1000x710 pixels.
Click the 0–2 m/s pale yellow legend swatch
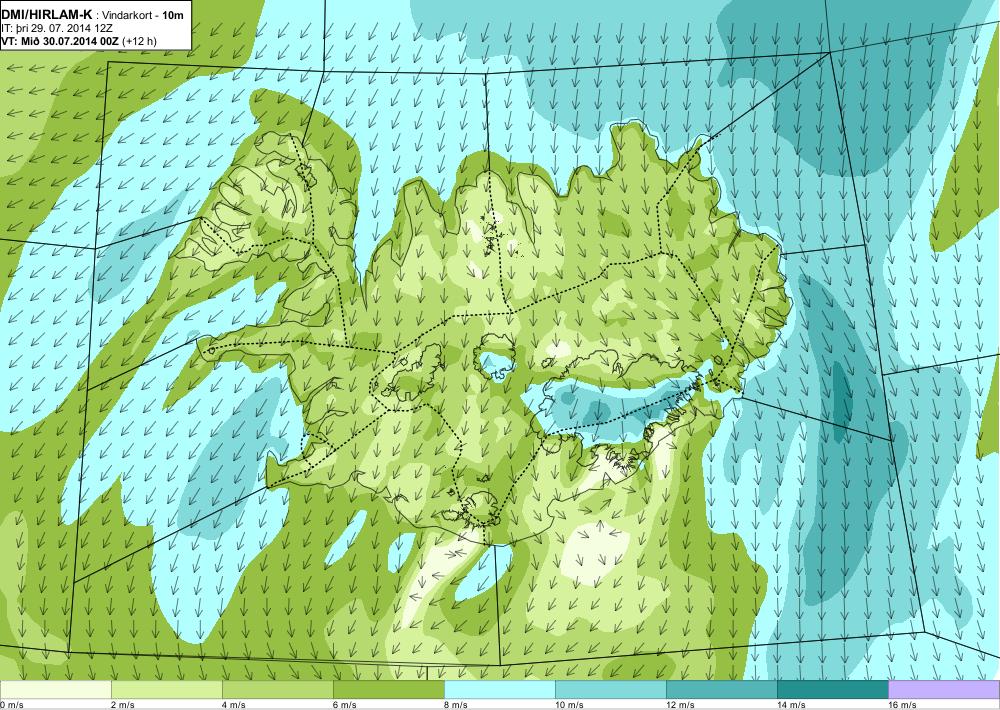pos(55,690)
